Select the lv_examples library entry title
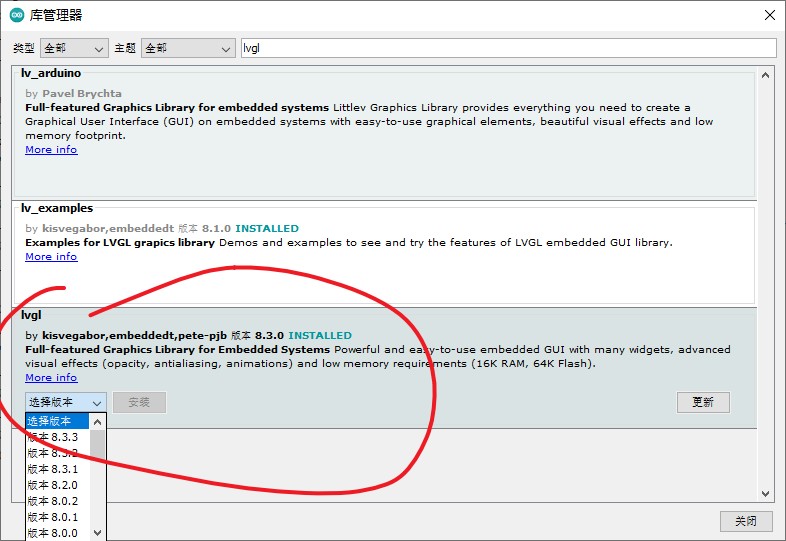The width and height of the screenshot is (786, 541). click(x=57, y=208)
